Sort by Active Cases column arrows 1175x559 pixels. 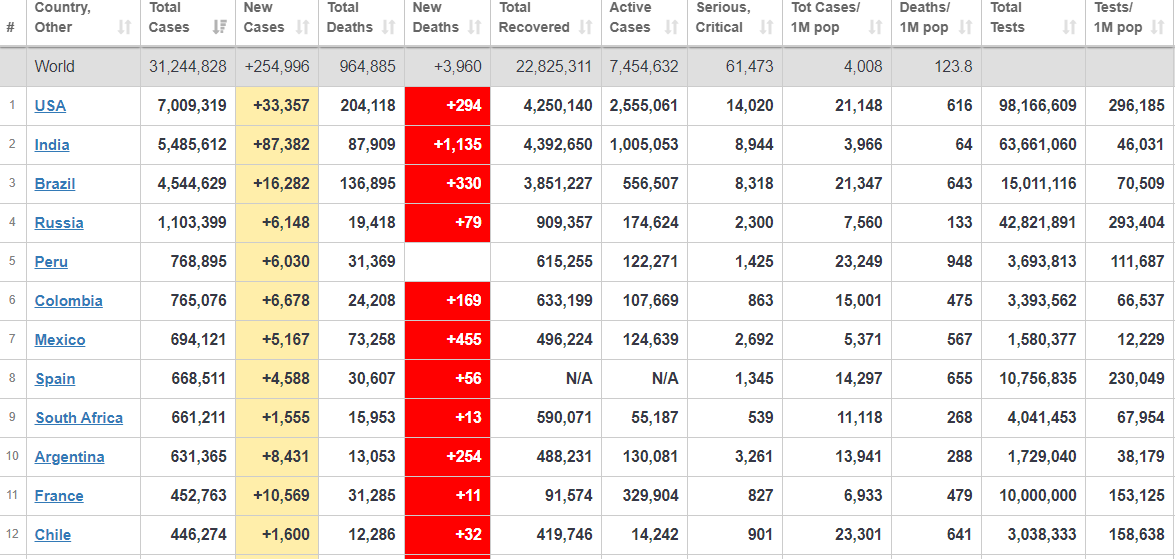[x=671, y=27]
